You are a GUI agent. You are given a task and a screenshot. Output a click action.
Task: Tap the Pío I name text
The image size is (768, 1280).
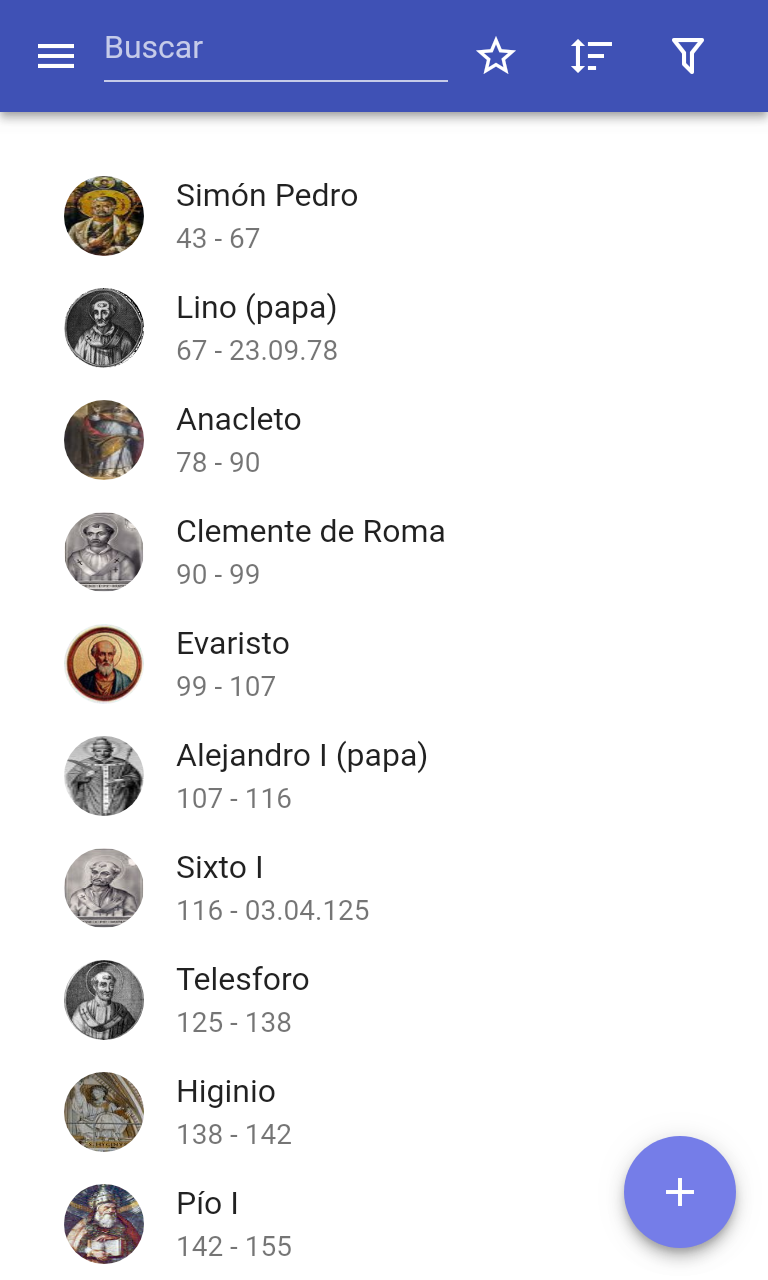pos(207,1203)
